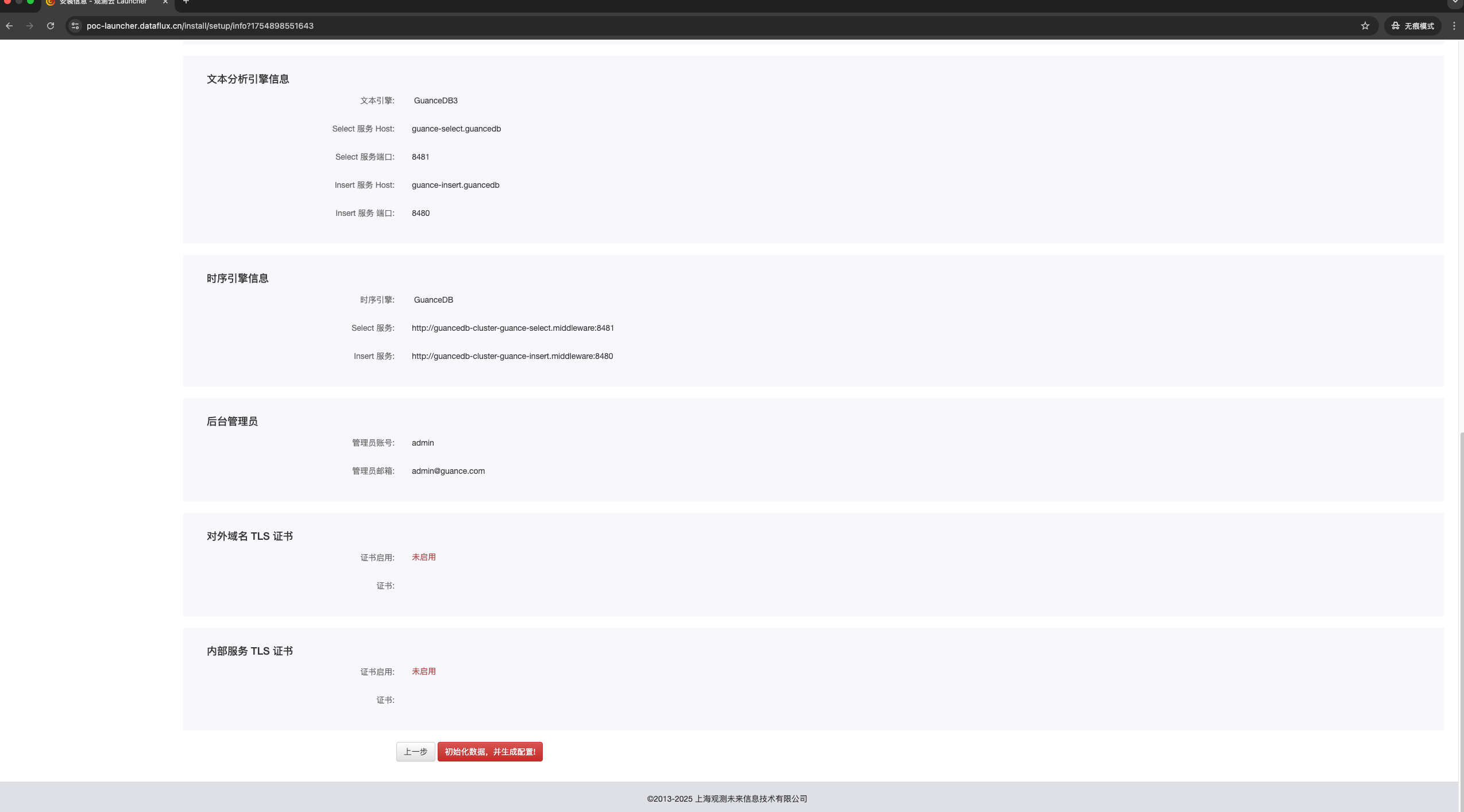1464x812 pixels.
Task: Click the 内部服务 TLS 证书 heading
Action: (250, 651)
